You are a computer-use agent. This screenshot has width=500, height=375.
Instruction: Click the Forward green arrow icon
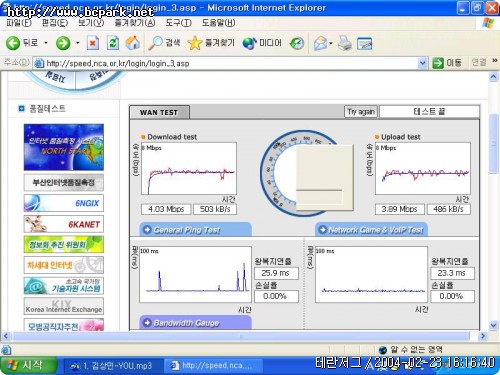pyautogui.click(x=63, y=43)
